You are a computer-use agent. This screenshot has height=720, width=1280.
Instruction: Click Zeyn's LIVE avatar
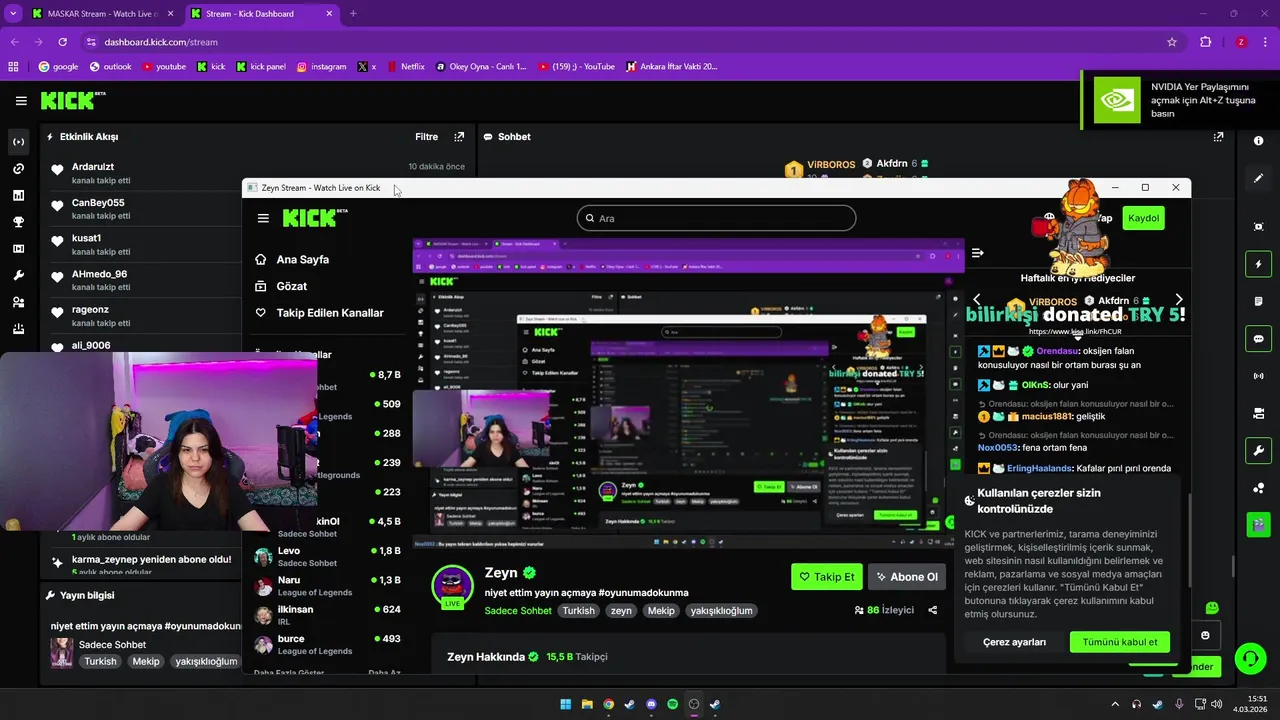point(452,586)
